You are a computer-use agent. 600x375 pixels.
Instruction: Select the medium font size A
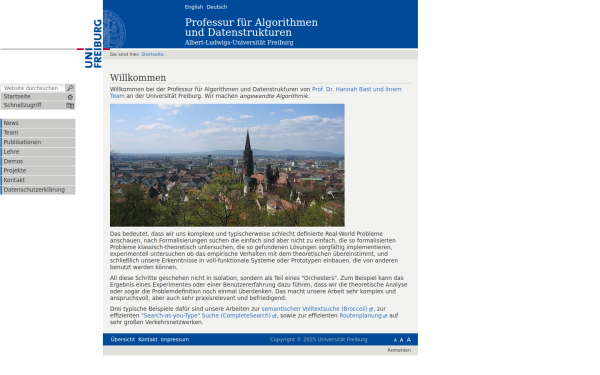(x=401, y=340)
